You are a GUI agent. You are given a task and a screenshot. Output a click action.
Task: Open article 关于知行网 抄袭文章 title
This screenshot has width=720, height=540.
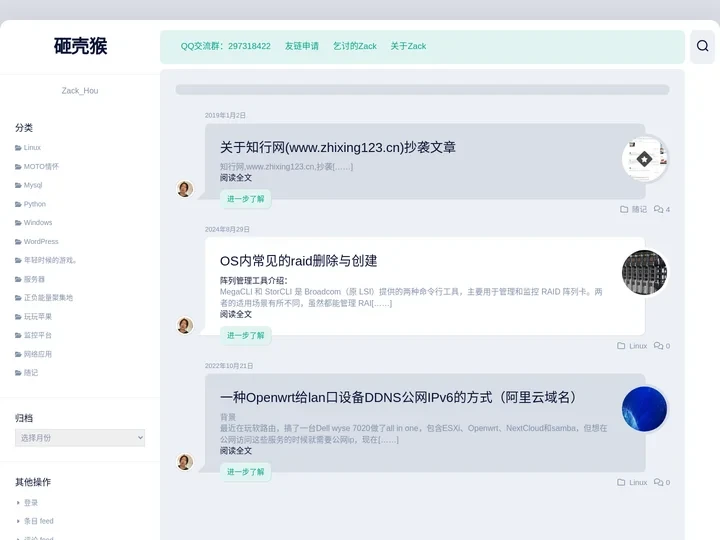(338, 147)
